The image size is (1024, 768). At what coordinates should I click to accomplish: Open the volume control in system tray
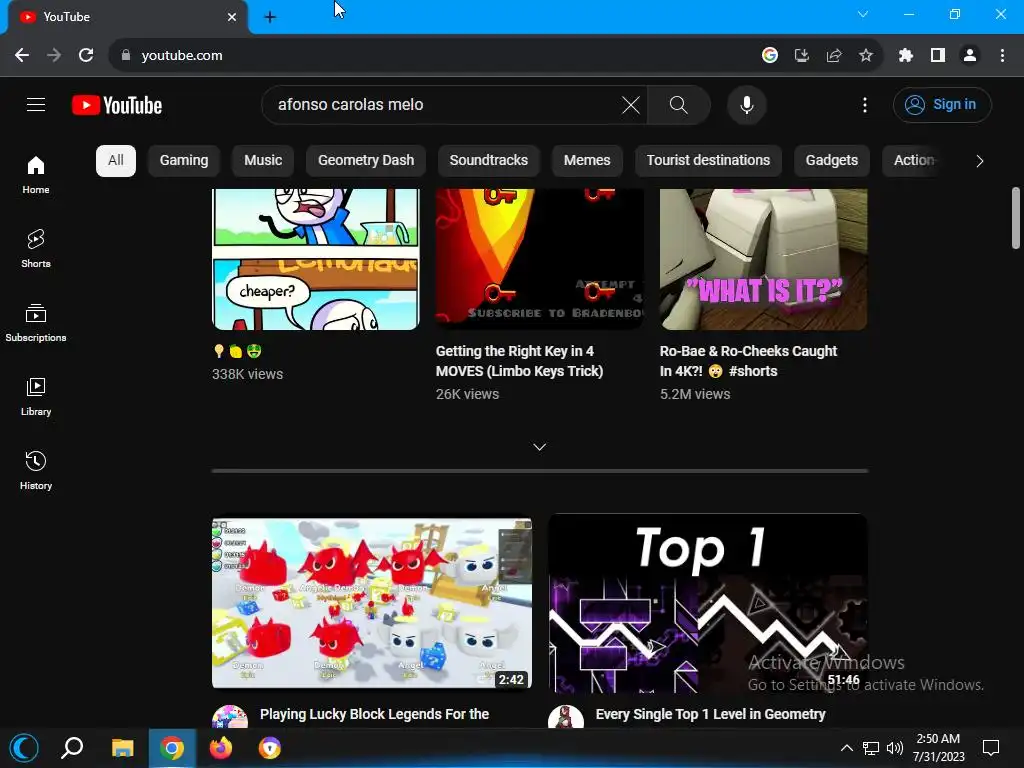[895, 748]
